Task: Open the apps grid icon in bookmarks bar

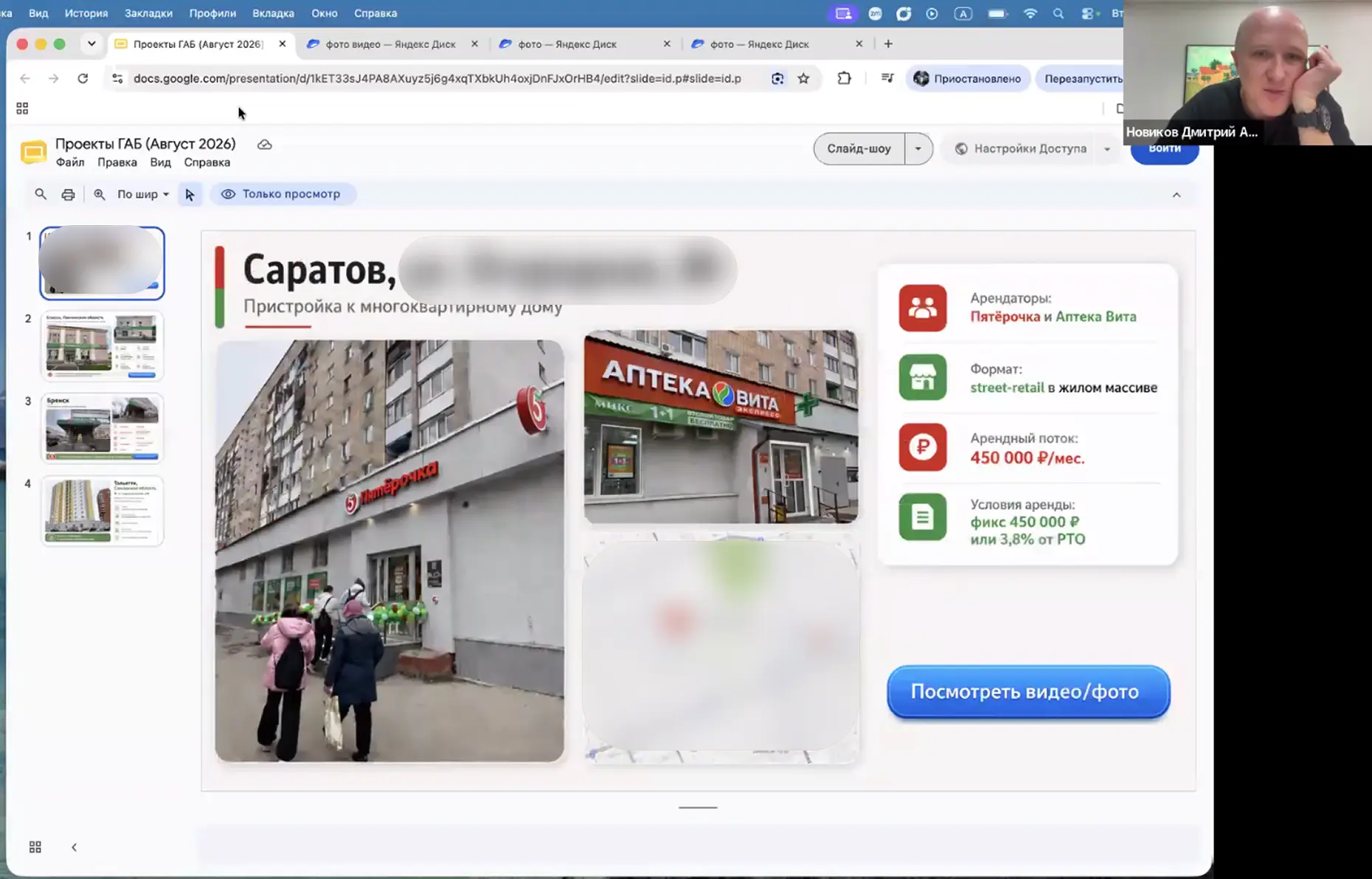Action: point(22,108)
